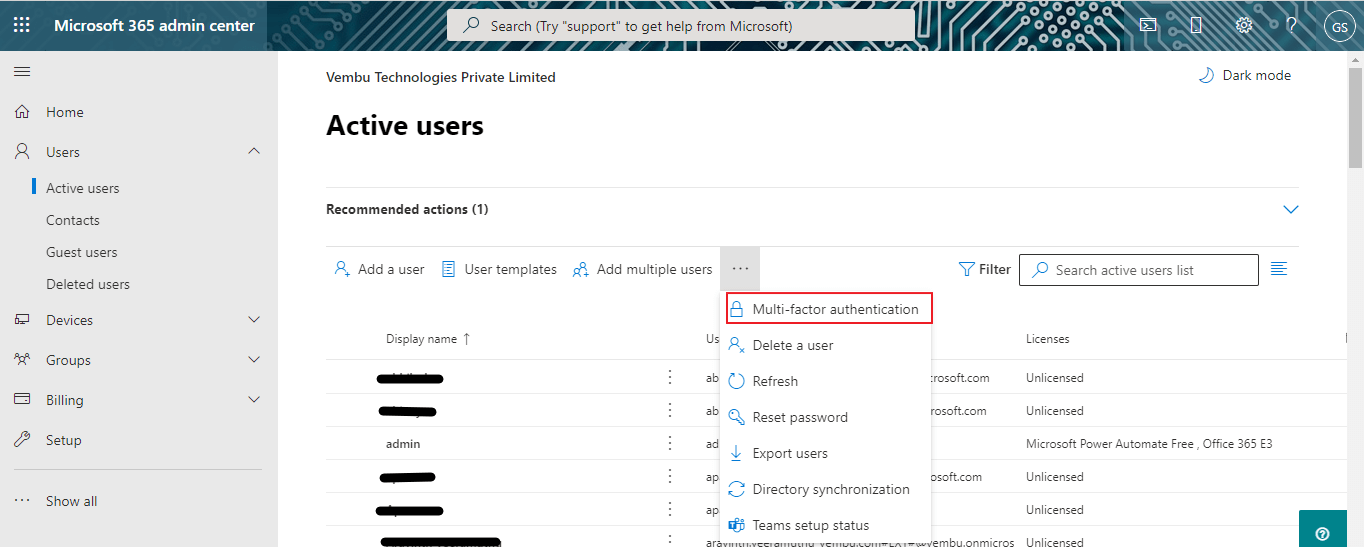Click Microsoft 365 admin center title

154,25
